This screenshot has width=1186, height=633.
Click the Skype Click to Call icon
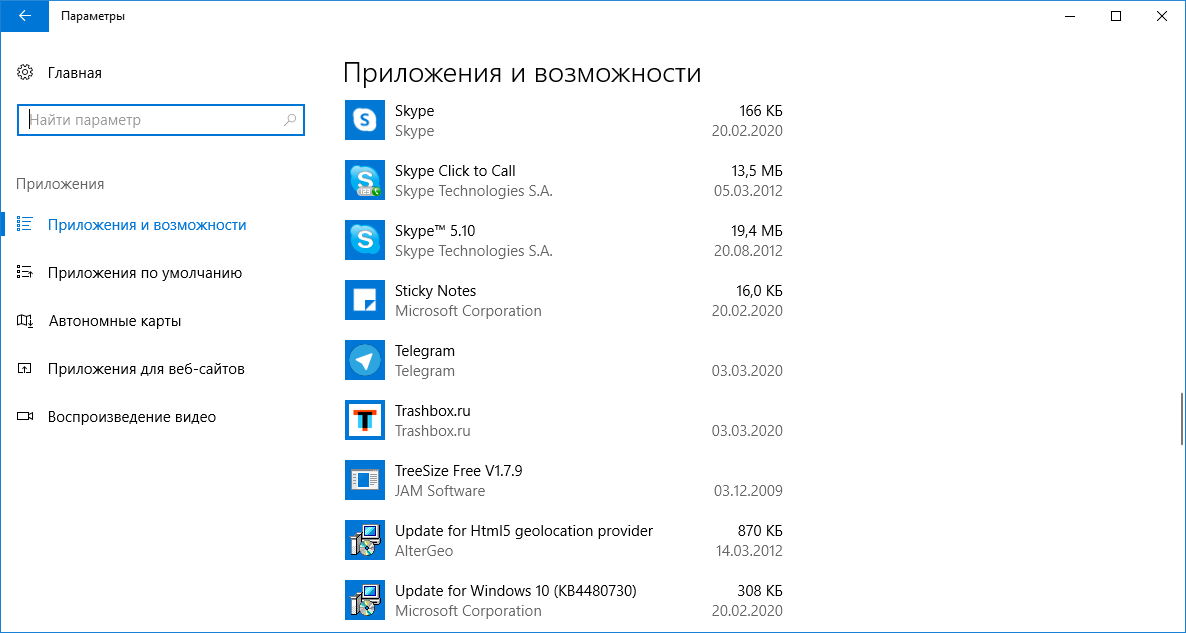point(365,180)
